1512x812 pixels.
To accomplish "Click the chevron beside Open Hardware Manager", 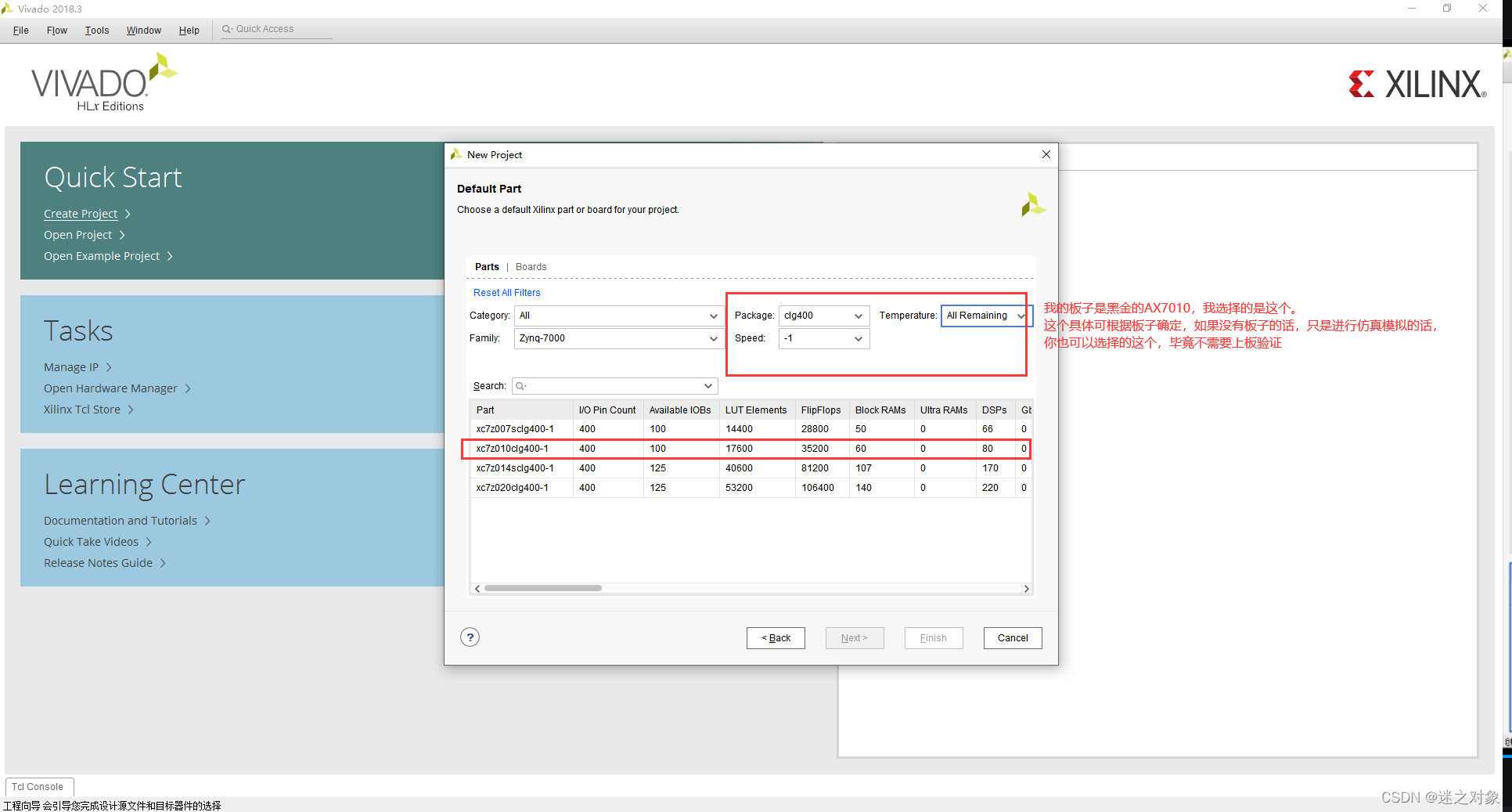I will click(x=188, y=388).
